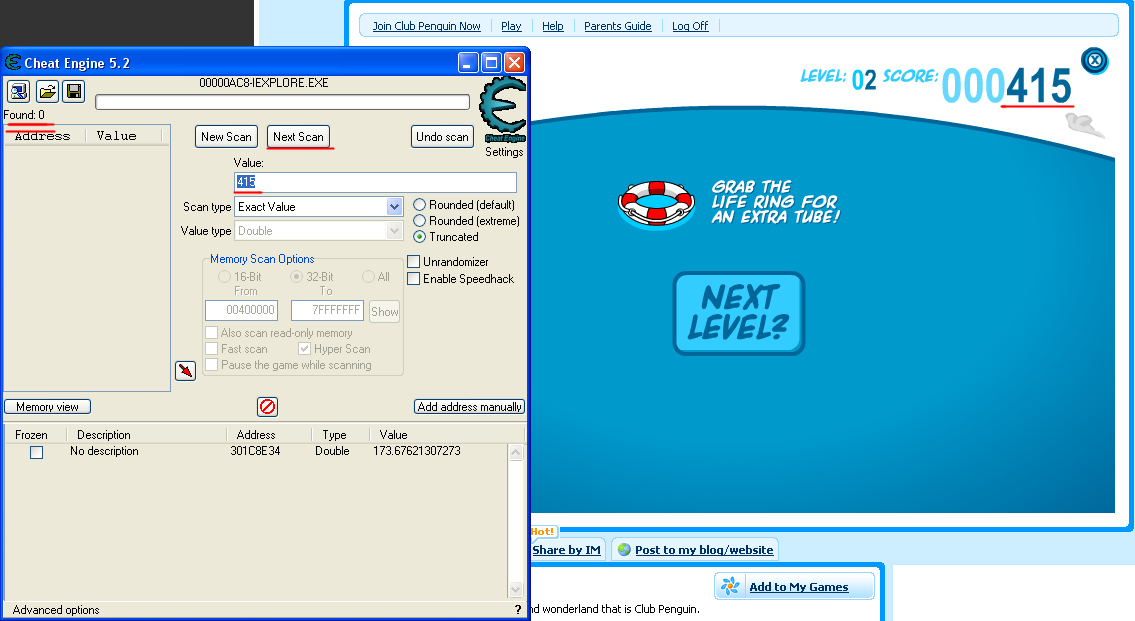Open the Memory view button
This screenshot has width=1135, height=621.
(47, 407)
